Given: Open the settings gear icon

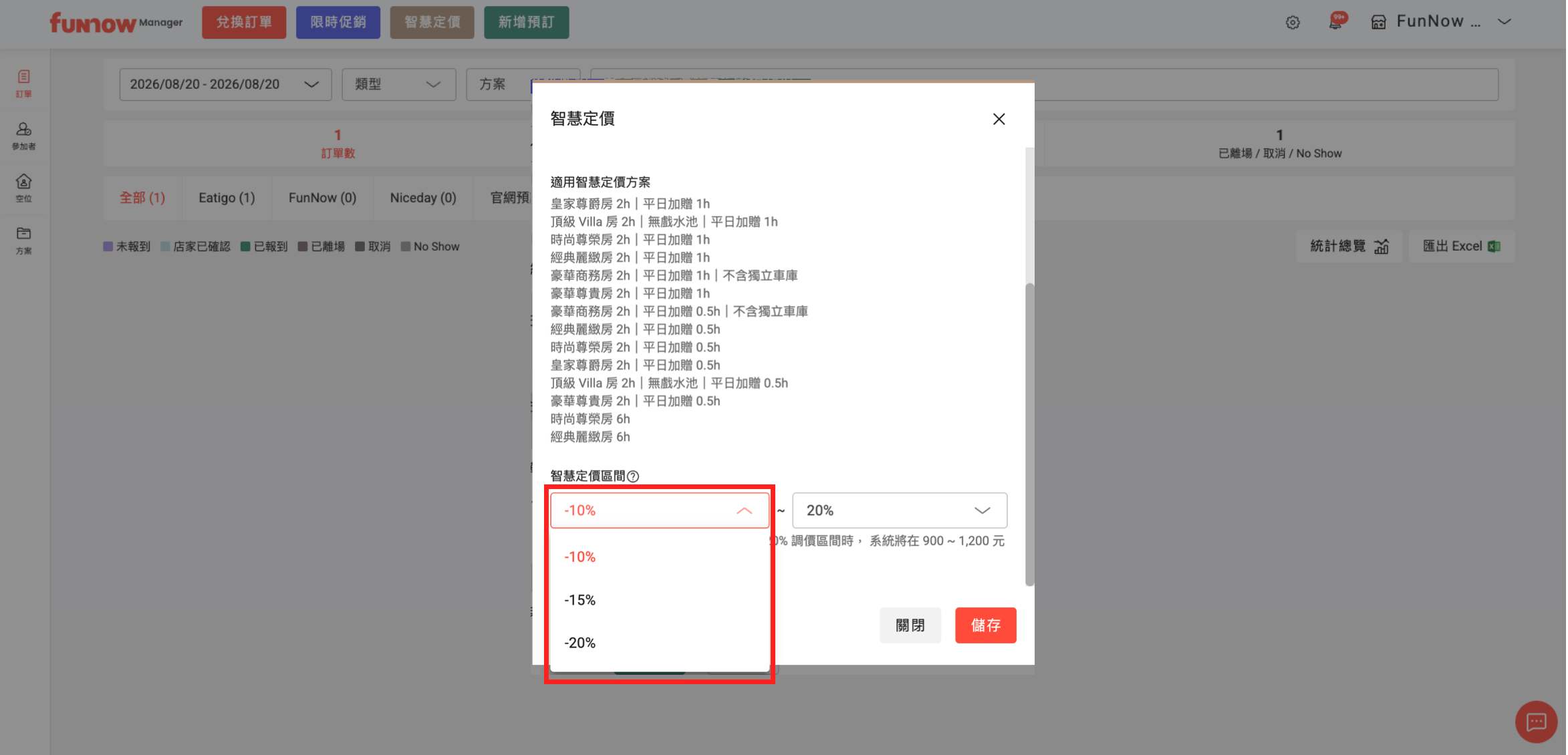Looking at the screenshot, I should 1293,23.
